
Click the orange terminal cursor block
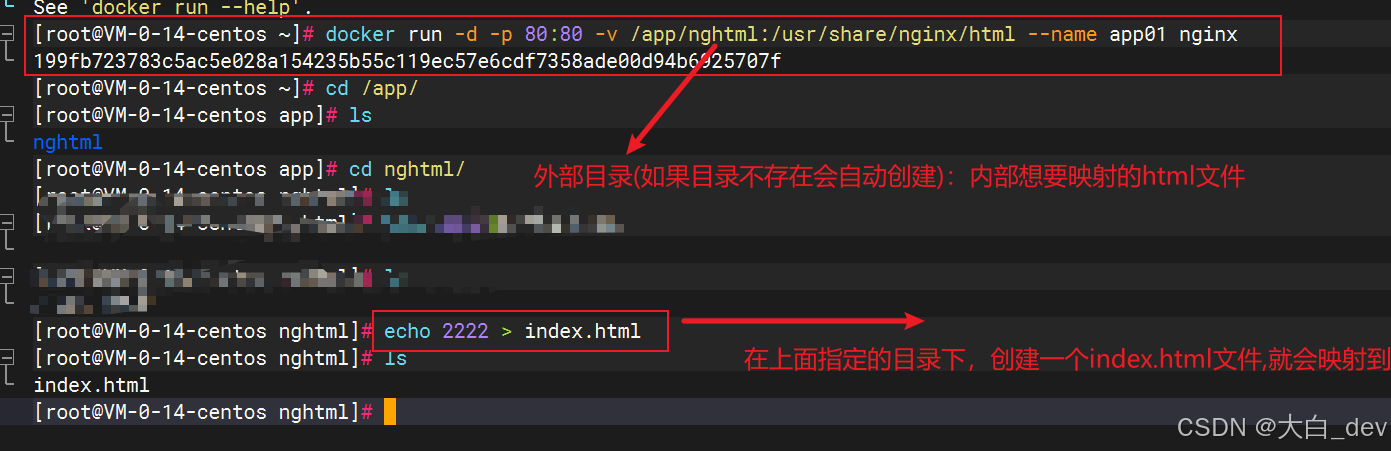click(x=389, y=411)
